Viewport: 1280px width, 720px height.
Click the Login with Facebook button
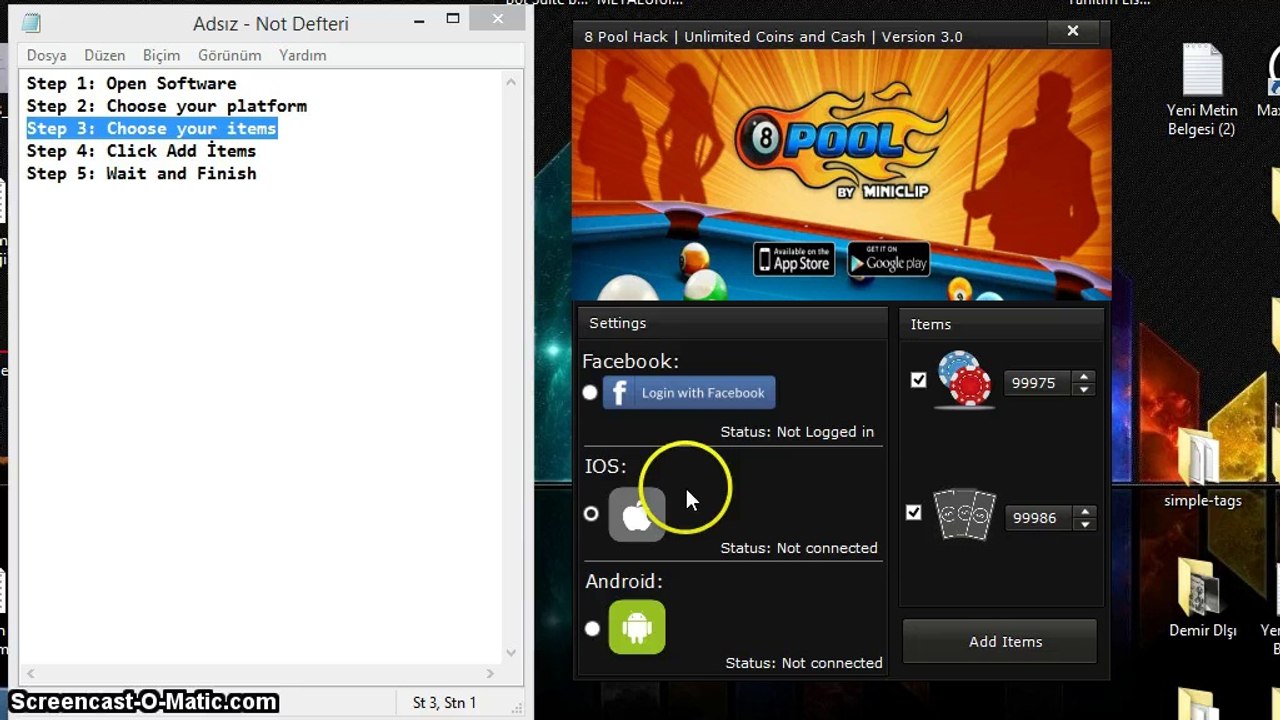[x=689, y=393]
